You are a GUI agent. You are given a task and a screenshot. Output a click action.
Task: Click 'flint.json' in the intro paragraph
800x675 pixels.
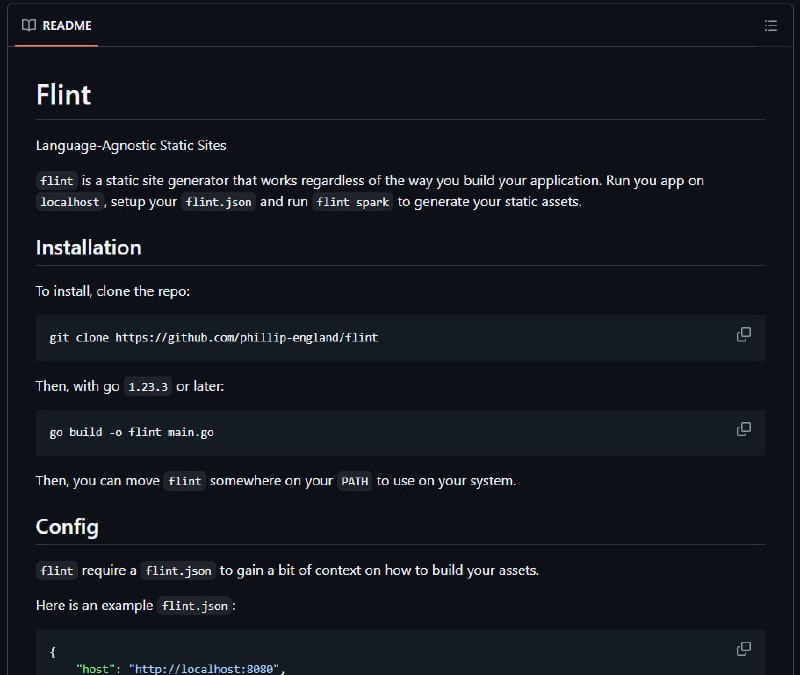pos(218,202)
